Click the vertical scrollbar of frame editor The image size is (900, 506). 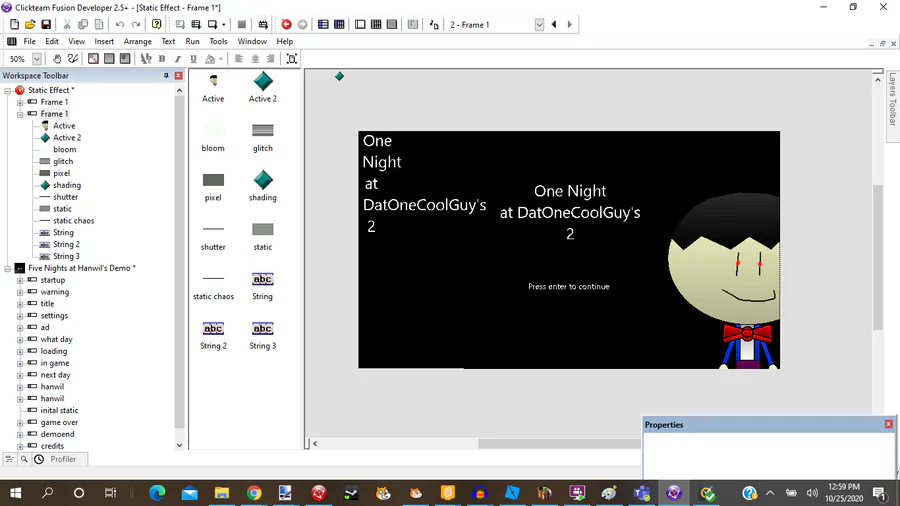point(878,257)
